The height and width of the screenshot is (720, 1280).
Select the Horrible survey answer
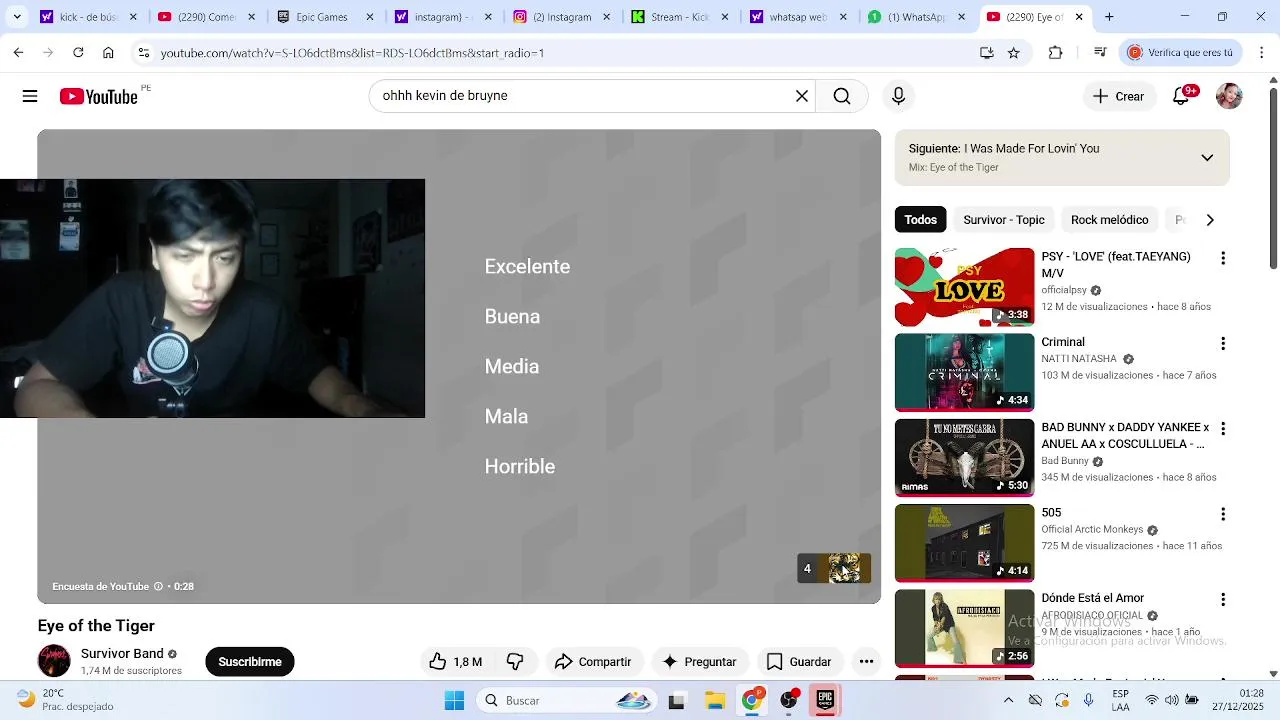tap(520, 466)
